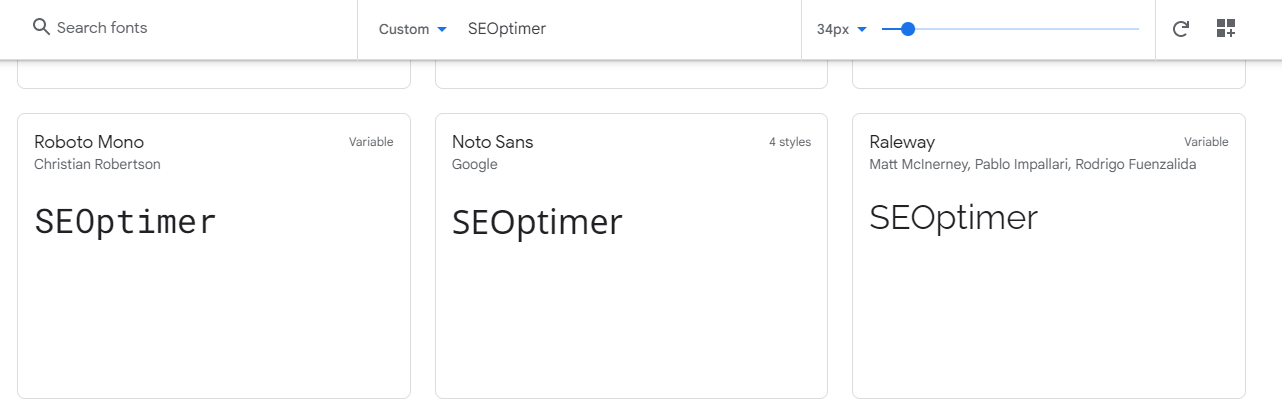
Task: Open the Roboto Mono font title
Action: pyautogui.click(x=89, y=142)
